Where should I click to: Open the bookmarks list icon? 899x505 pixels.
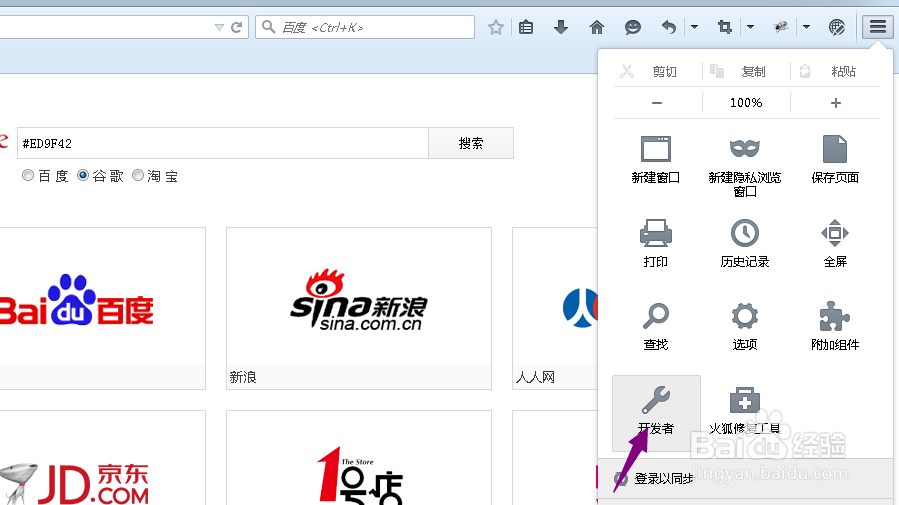[x=526, y=27]
